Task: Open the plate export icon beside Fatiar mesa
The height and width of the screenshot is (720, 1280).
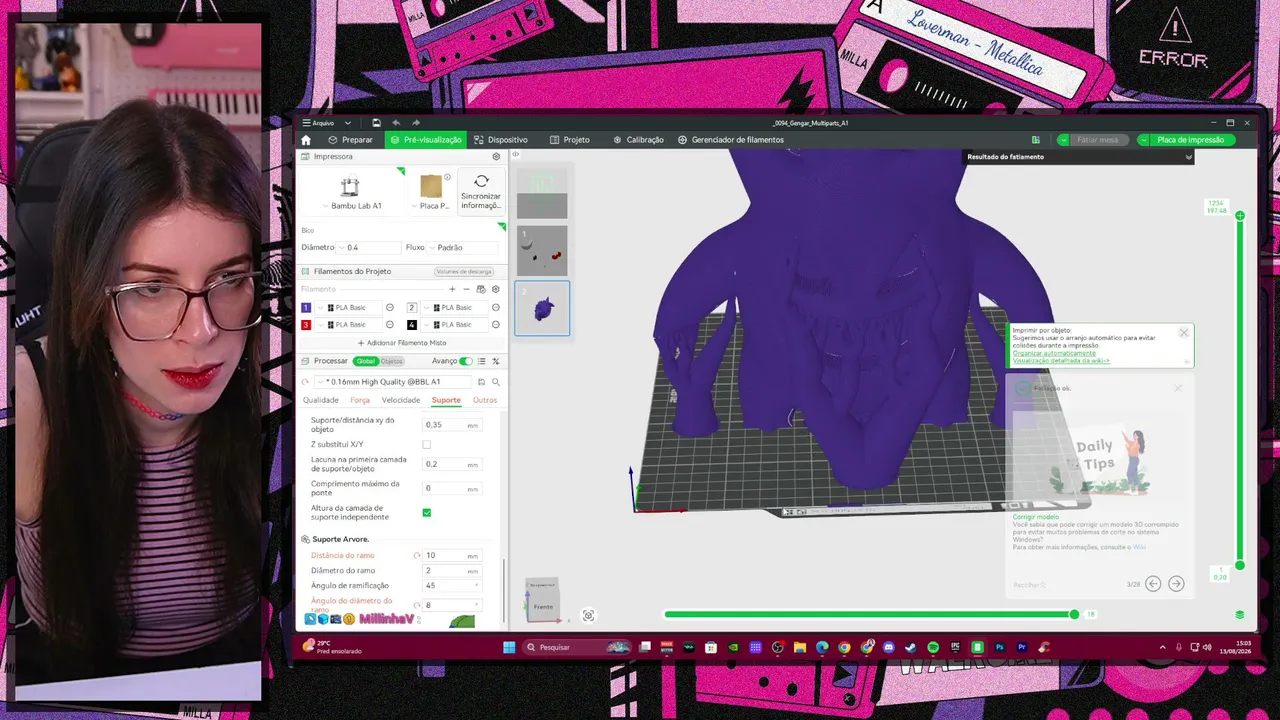Action: 1036,140
